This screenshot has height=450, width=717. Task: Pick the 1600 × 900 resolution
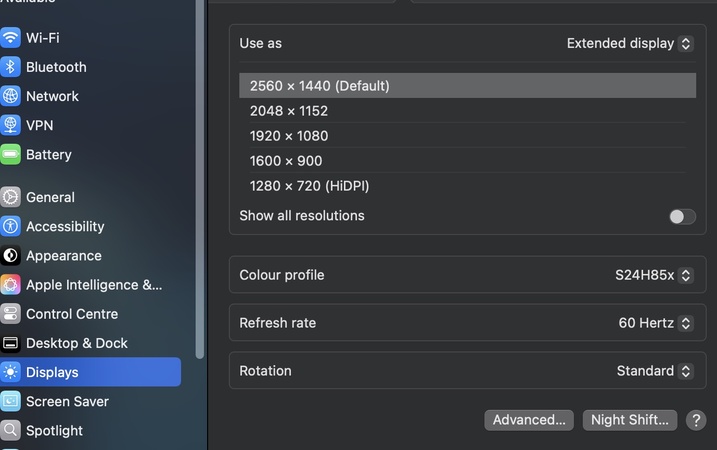tap(467, 161)
